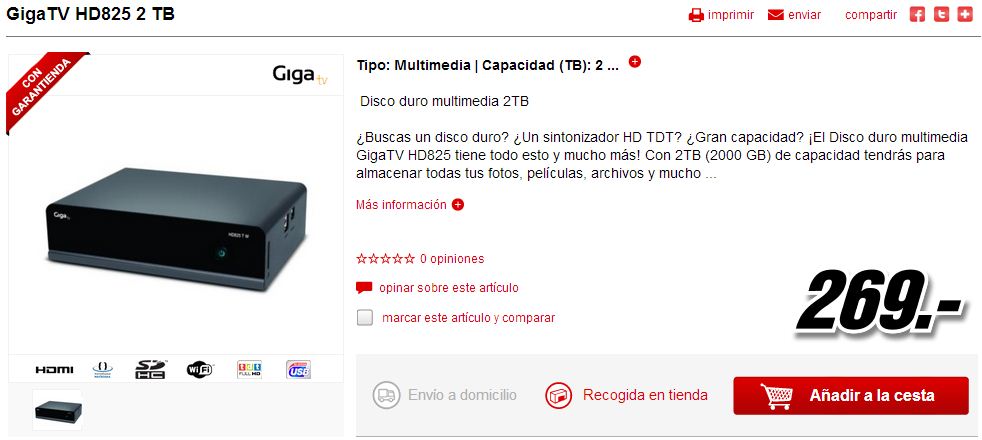
Task: Click the WiFi logo under product image
Action: pyautogui.click(x=200, y=370)
